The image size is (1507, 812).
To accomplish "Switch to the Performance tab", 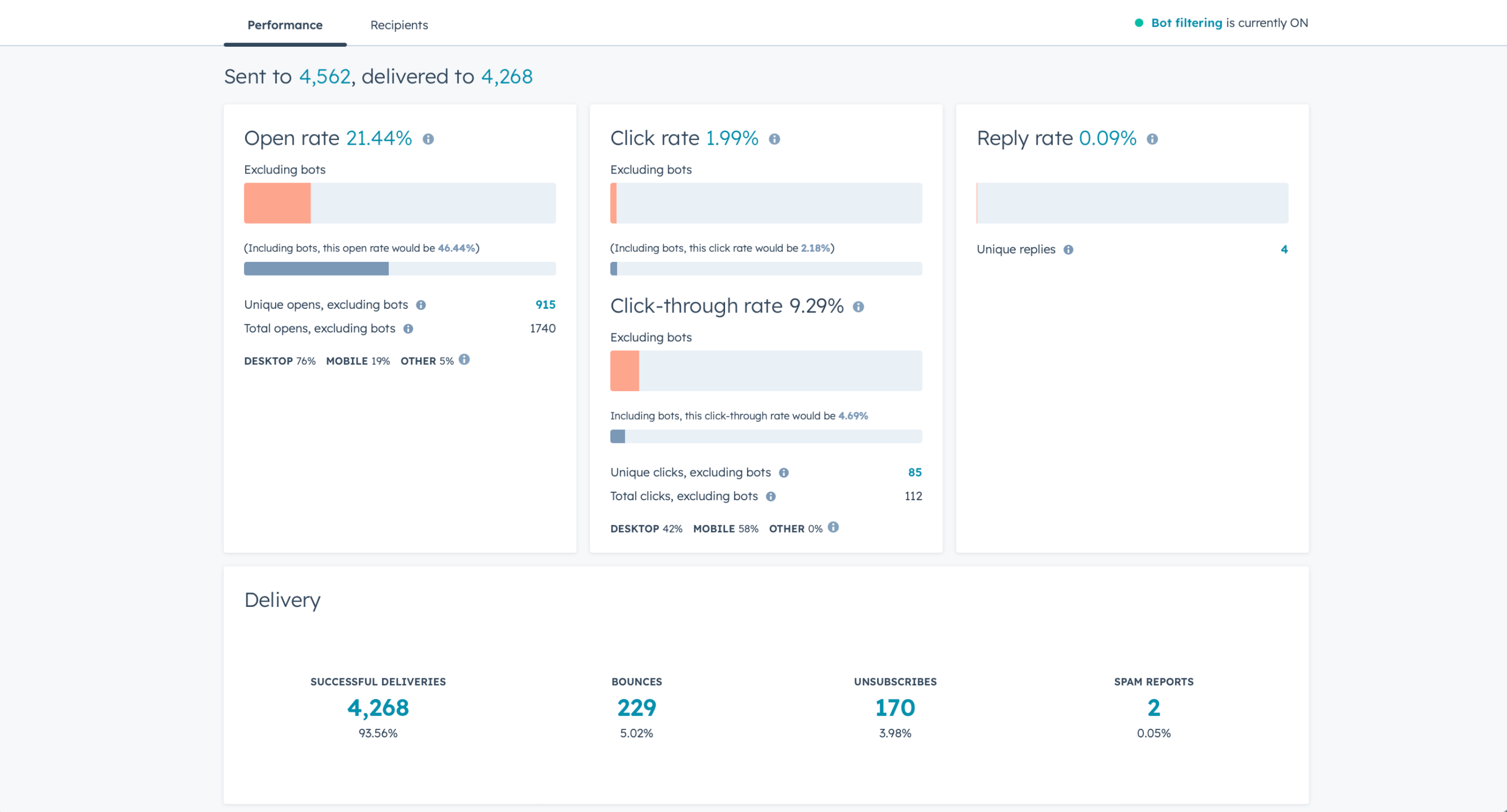I will [285, 25].
